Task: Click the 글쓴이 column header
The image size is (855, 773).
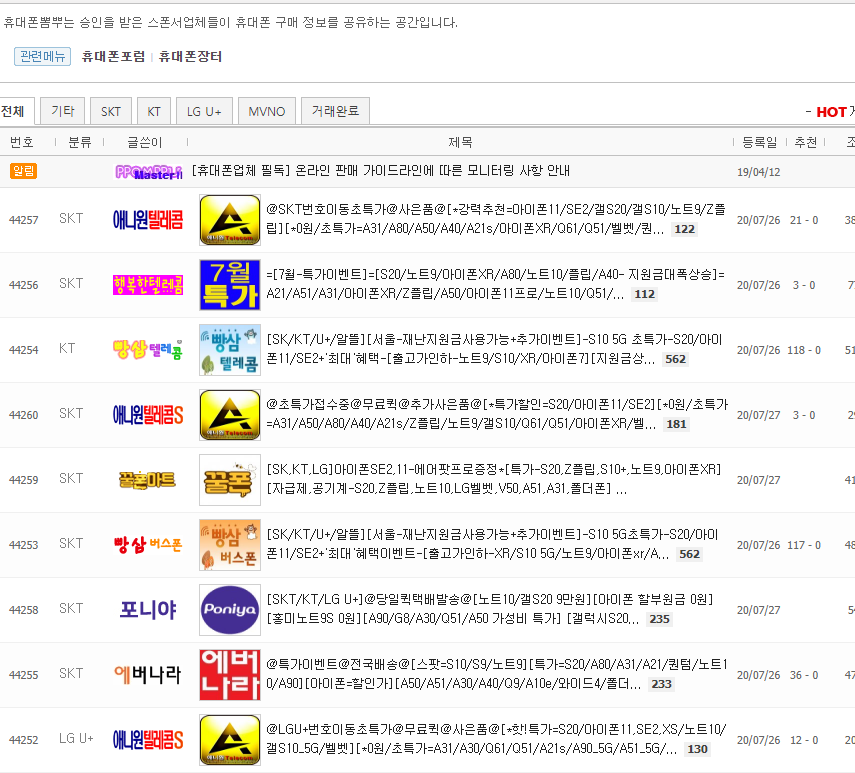Action: pos(144,142)
